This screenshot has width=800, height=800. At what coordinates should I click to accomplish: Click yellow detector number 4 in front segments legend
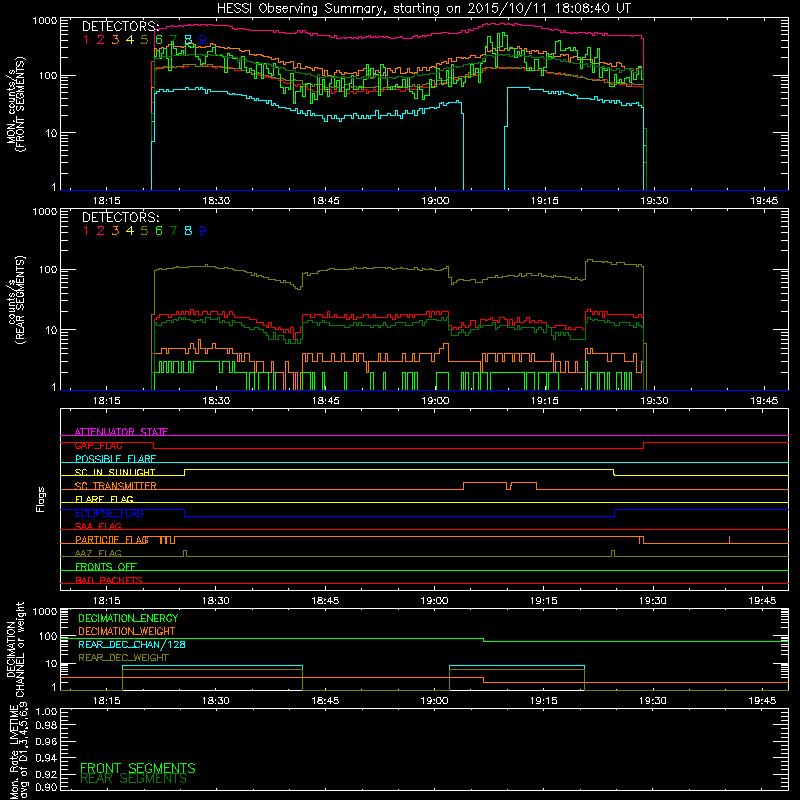click(130, 40)
